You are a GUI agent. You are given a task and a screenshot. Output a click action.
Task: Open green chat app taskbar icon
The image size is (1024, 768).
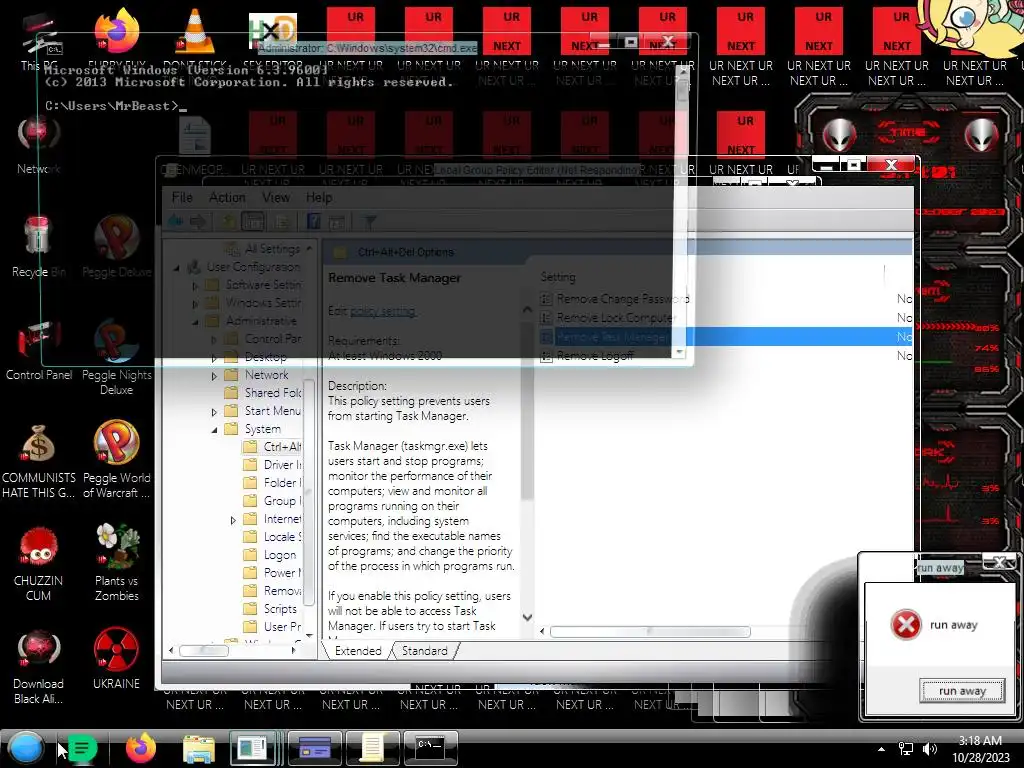82,748
